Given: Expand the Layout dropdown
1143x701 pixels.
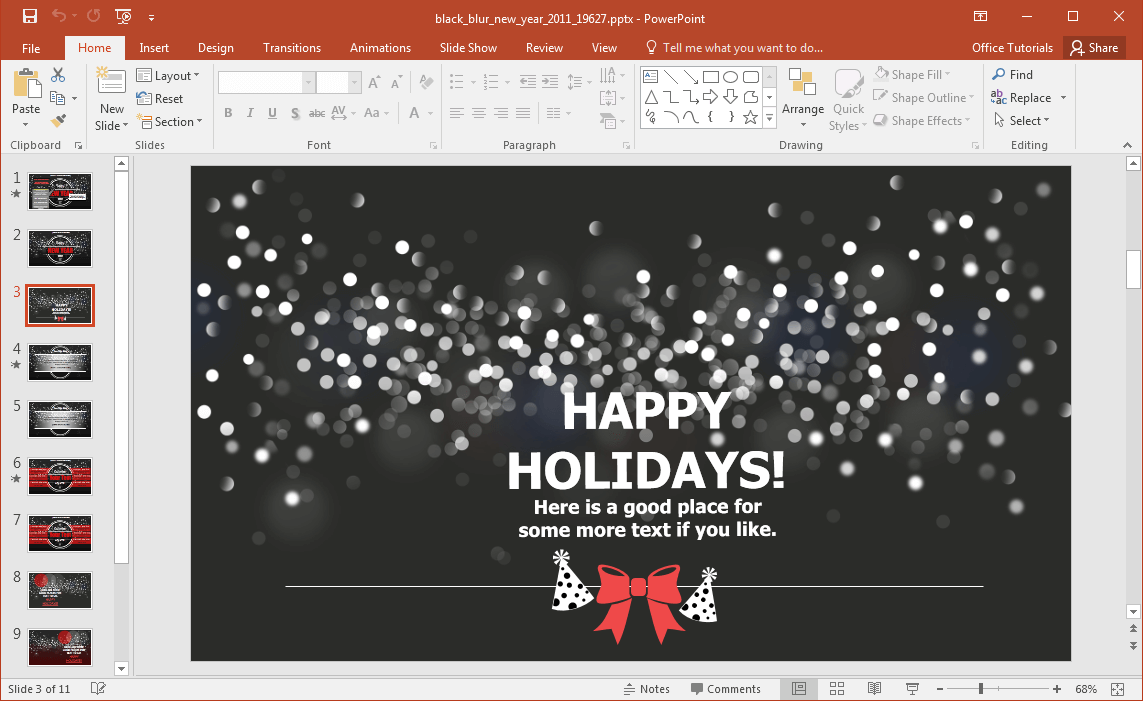Looking at the screenshot, I should pos(168,76).
